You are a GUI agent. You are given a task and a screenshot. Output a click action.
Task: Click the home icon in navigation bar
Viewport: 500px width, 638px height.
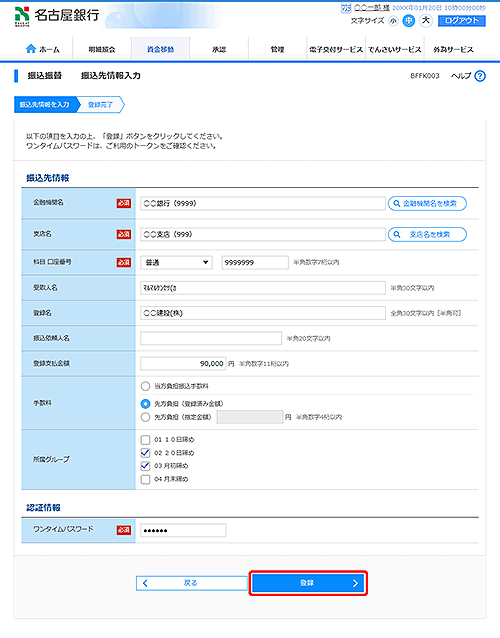31,49
